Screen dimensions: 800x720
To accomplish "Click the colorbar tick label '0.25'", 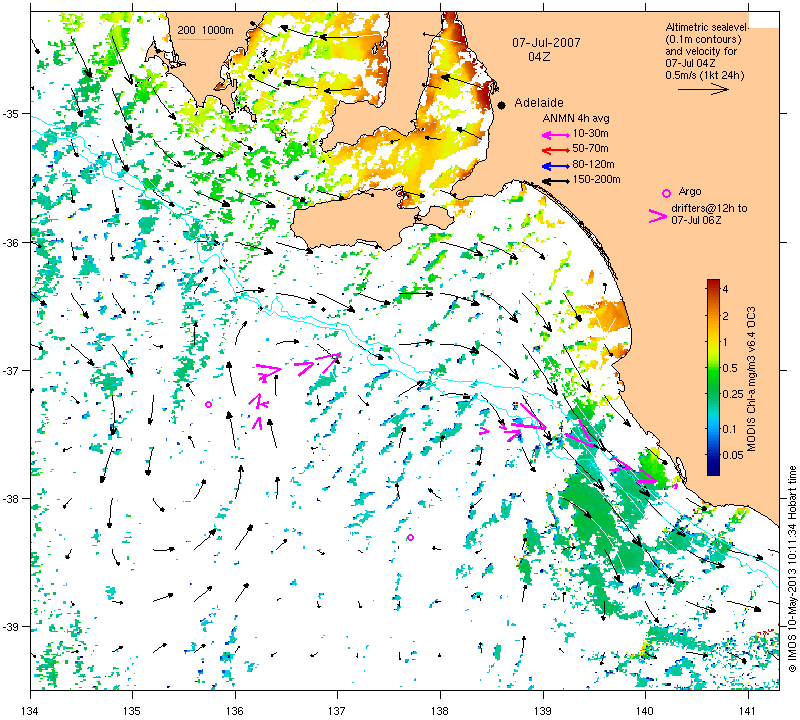I will click(x=733, y=394).
